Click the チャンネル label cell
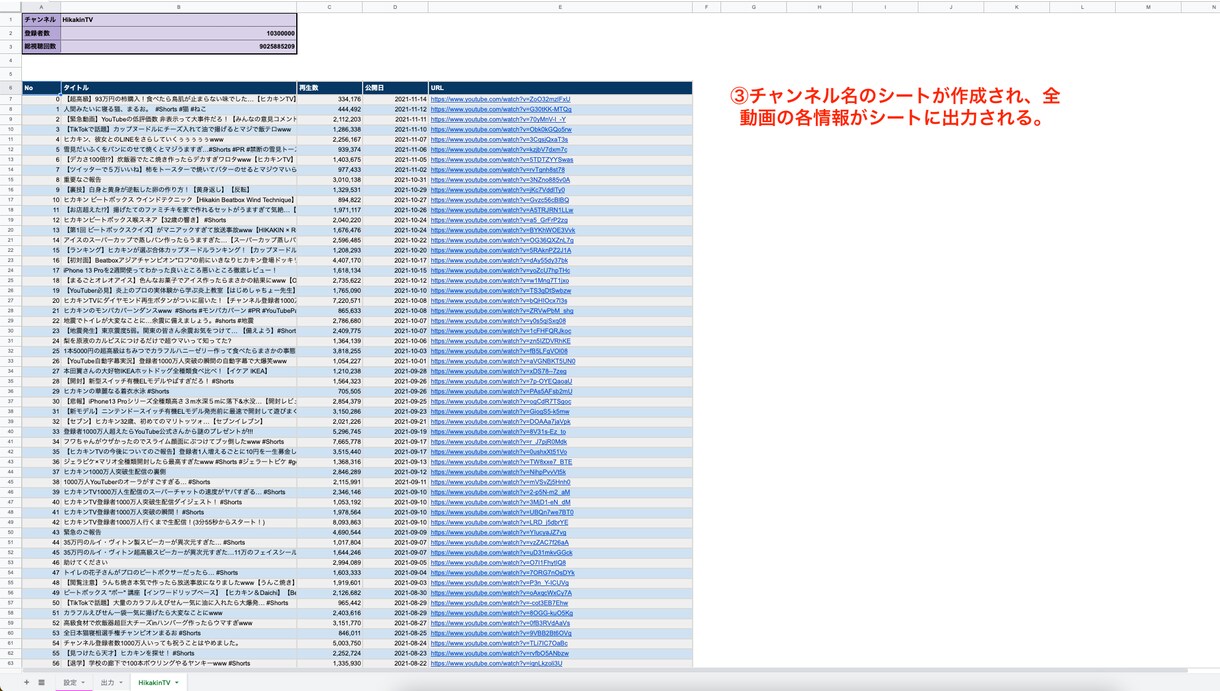The height and width of the screenshot is (691, 1220). point(41,18)
